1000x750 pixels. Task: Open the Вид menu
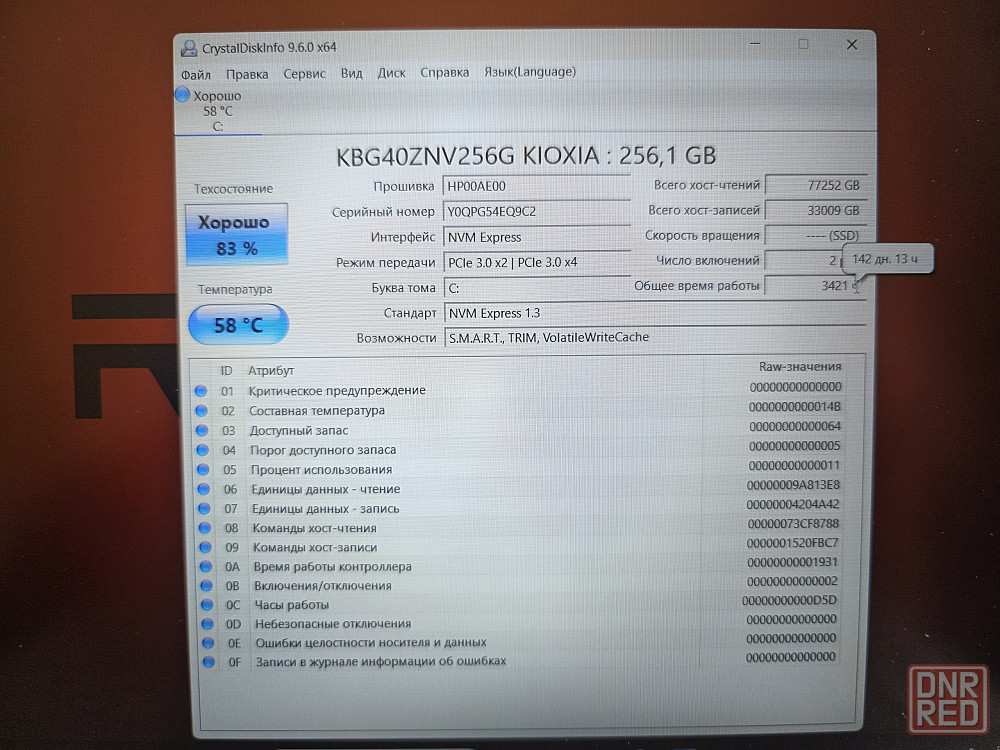351,73
